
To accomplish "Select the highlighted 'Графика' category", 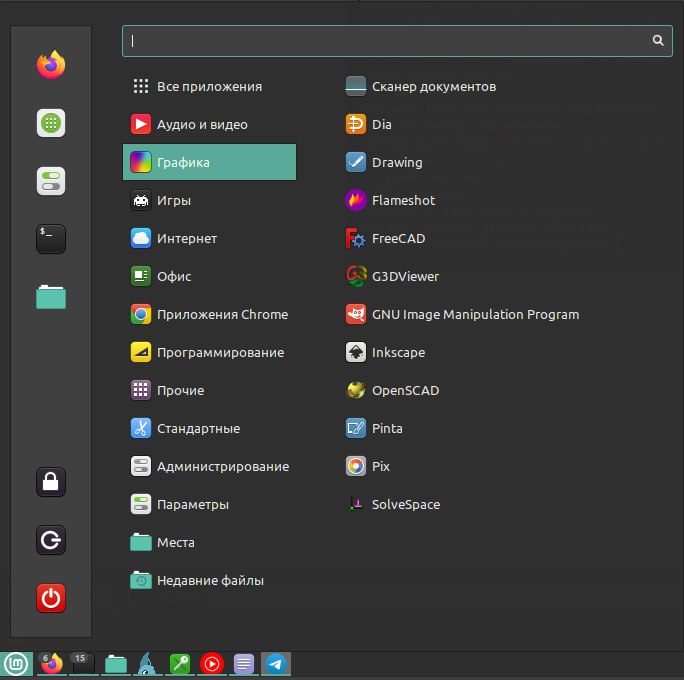I will tap(209, 162).
